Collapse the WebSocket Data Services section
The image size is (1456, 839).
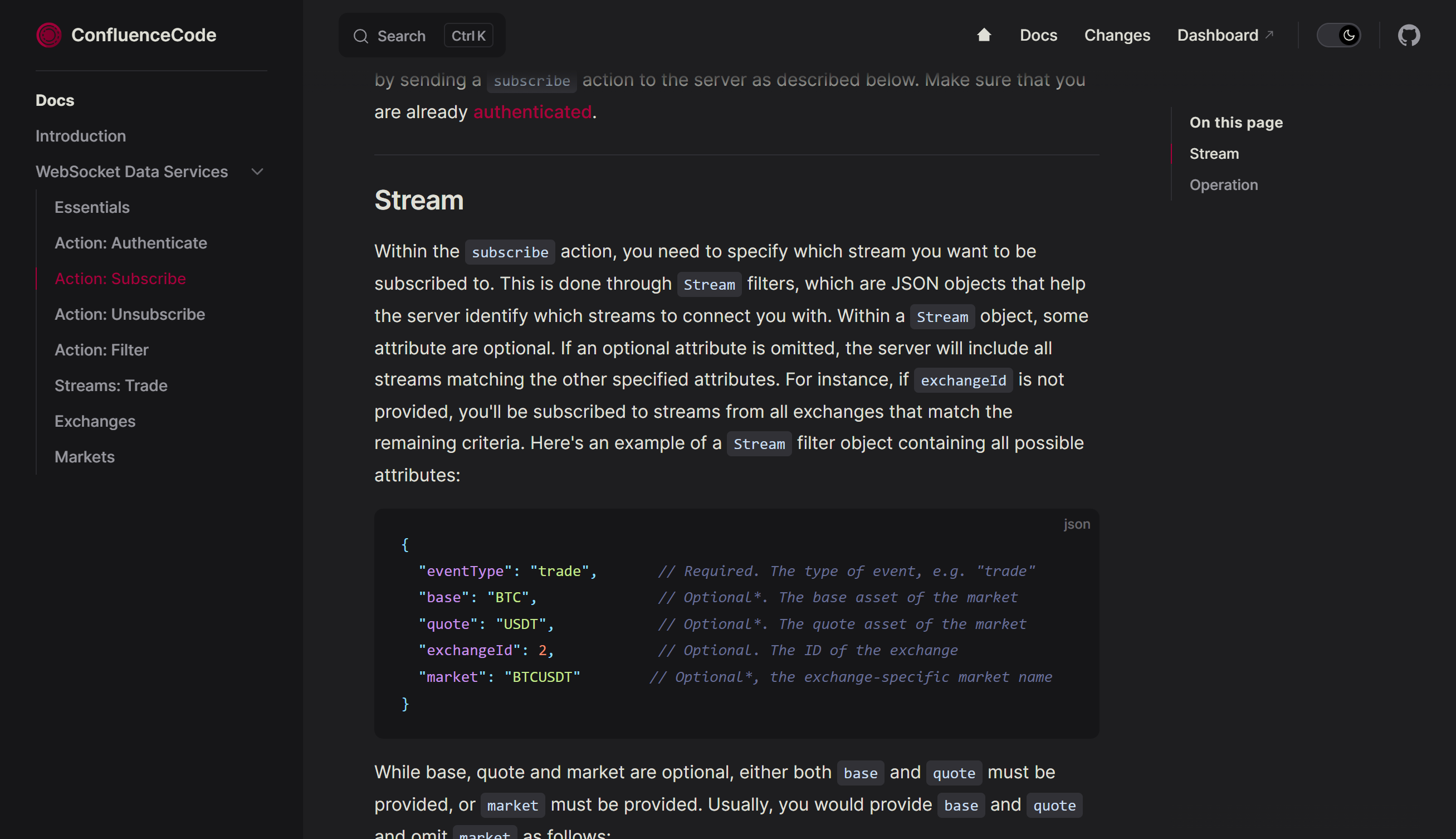[x=257, y=172]
